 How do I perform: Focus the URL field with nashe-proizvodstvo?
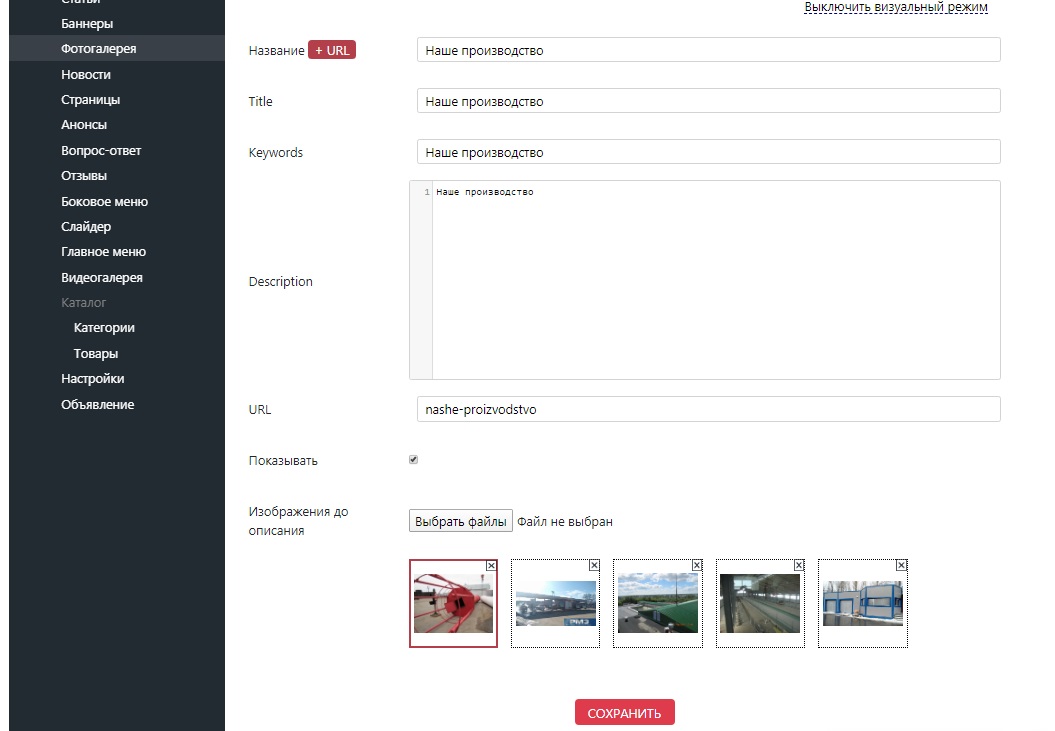click(708, 409)
